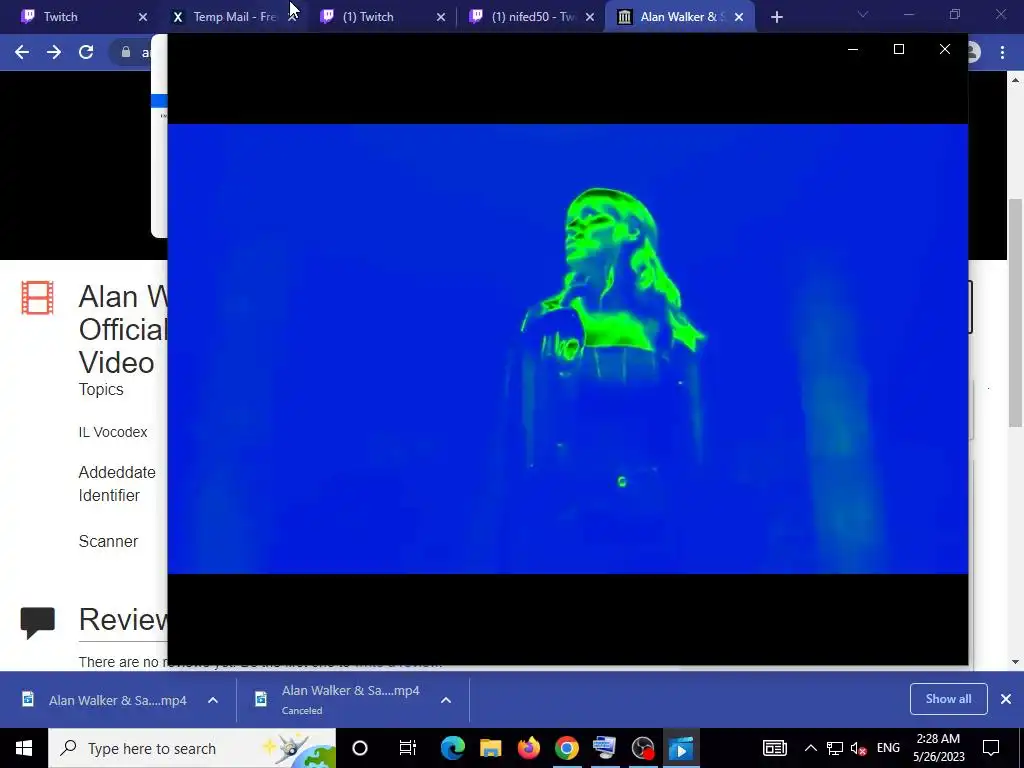Close the first Twitch tab
This screenshot has height=768, width=1024.
143,17
